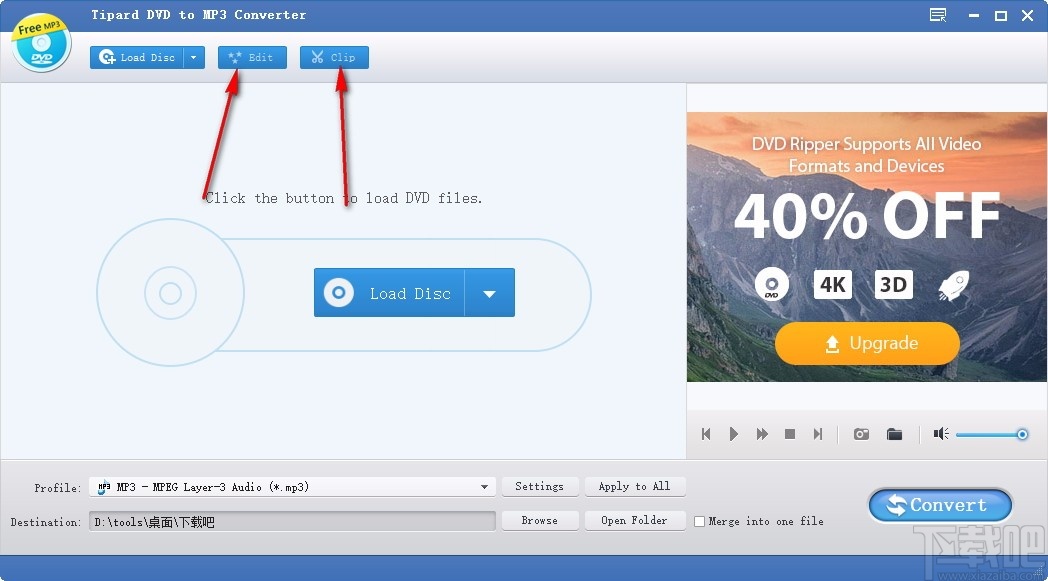Adjust the volume slider
This screenshot has width=1048, height=581.
click(x=992, y=434)
